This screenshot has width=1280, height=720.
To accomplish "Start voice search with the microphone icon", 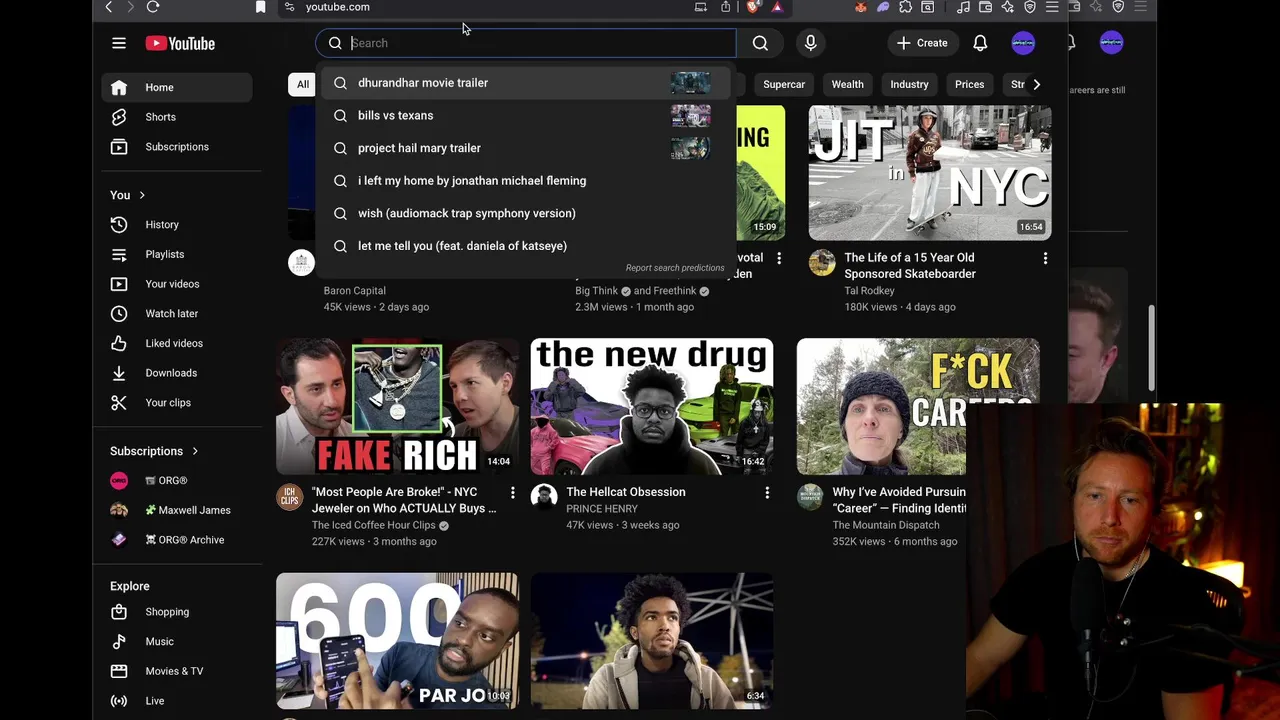I will point(810,43).
